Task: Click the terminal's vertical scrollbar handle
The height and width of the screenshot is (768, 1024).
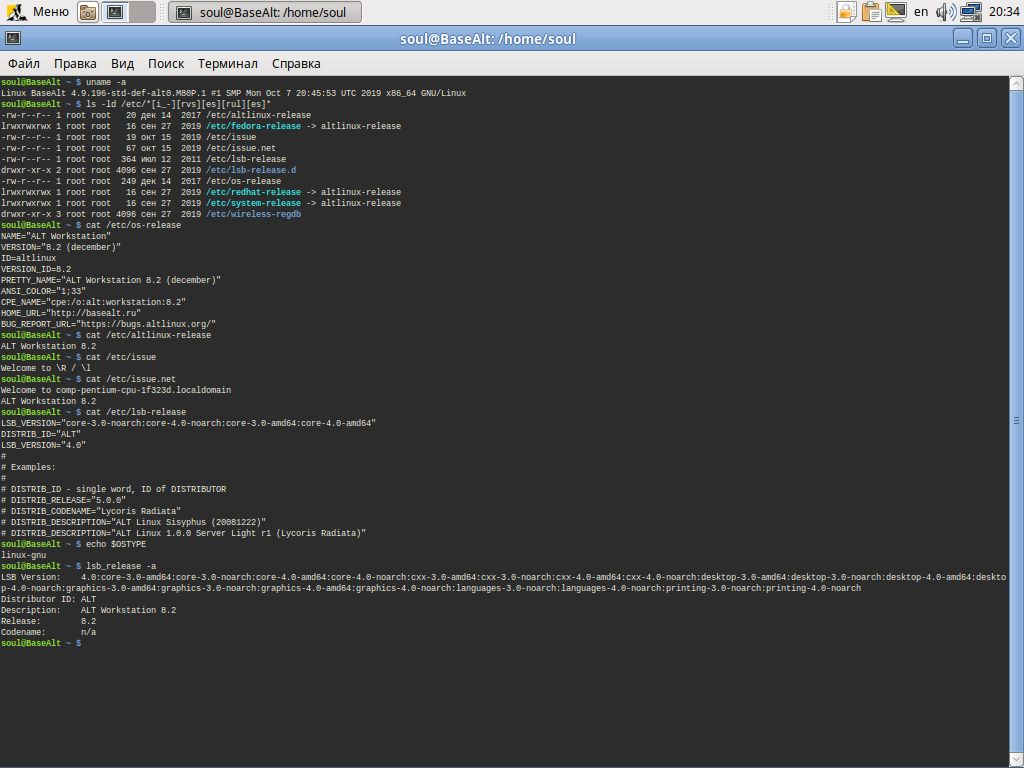Action: coord(1016,421)
